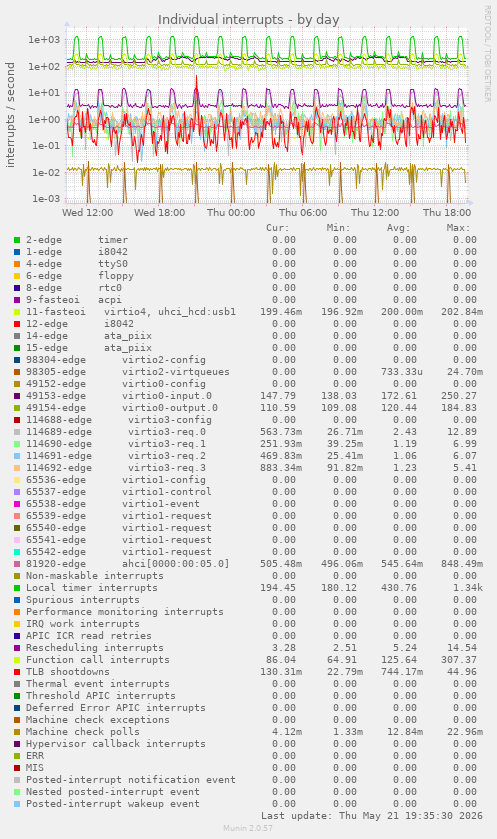Click the red TLB shootdowns legend swatch
Image resolution: width=497 pixels, height=839 pixels.
coord(17,672)
